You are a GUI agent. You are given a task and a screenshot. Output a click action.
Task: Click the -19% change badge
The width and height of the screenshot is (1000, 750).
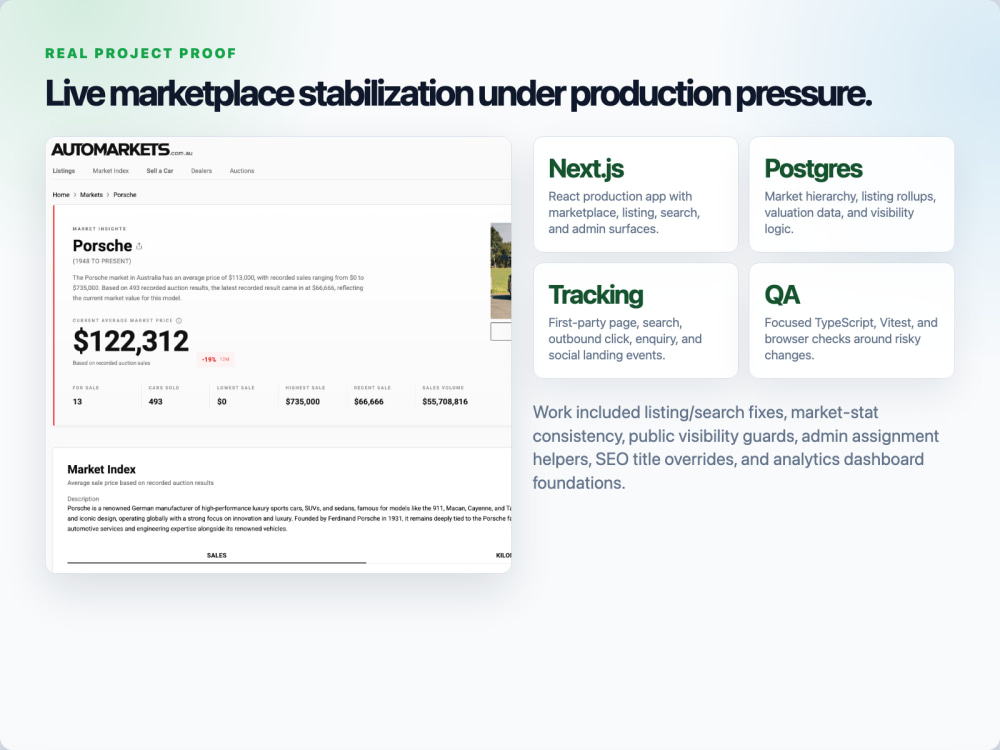(x=216, y=360)
